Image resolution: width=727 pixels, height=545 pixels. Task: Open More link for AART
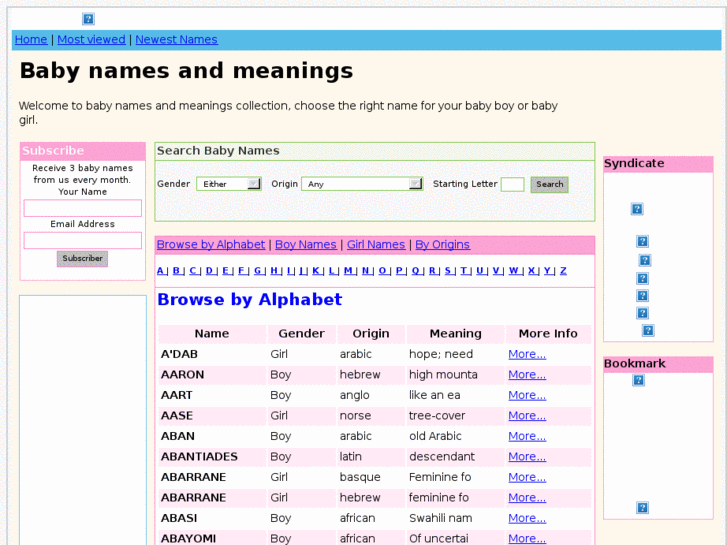point(527,395)
